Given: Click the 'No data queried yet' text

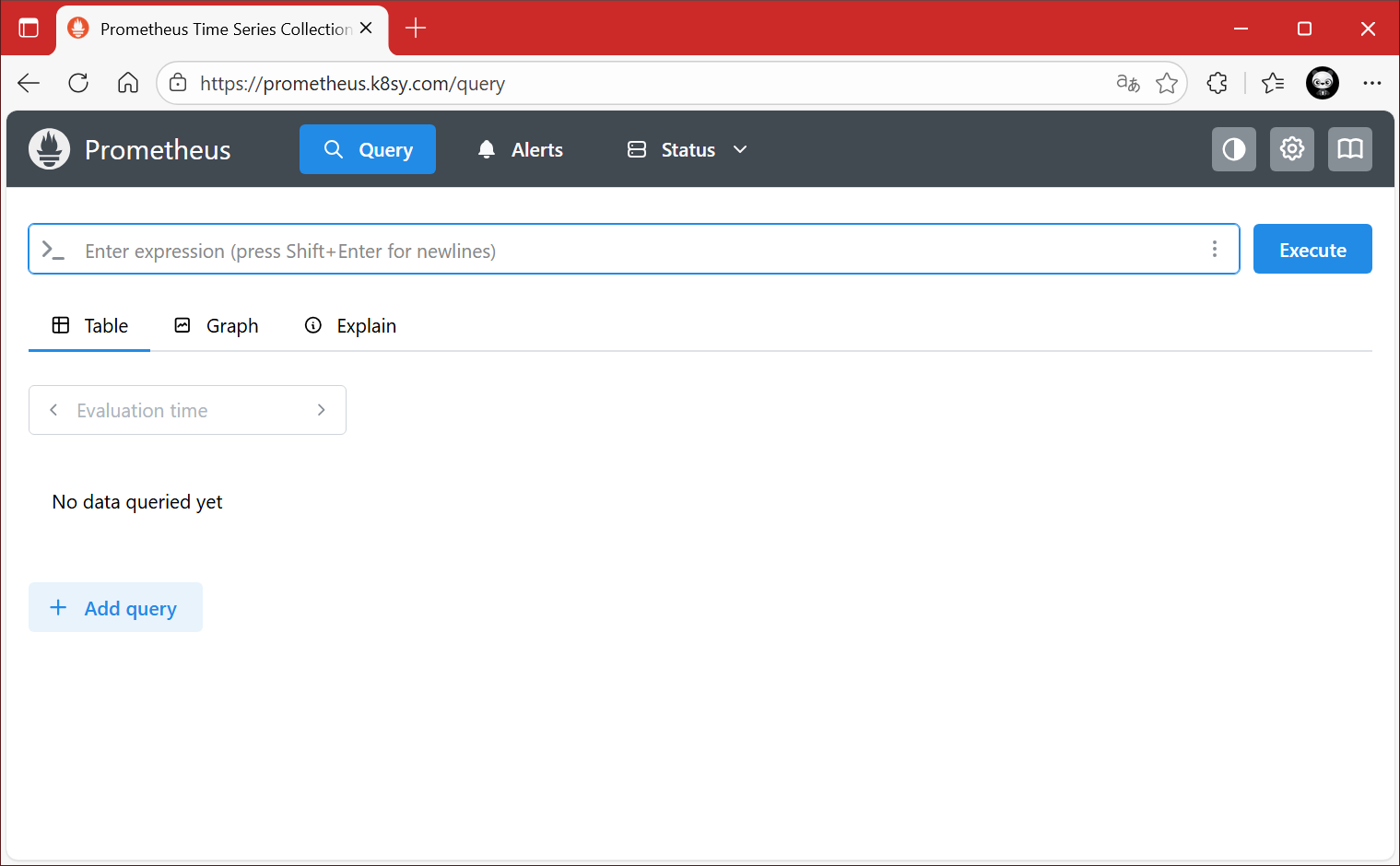Looking at the screenshot, I should coord(137,502).
